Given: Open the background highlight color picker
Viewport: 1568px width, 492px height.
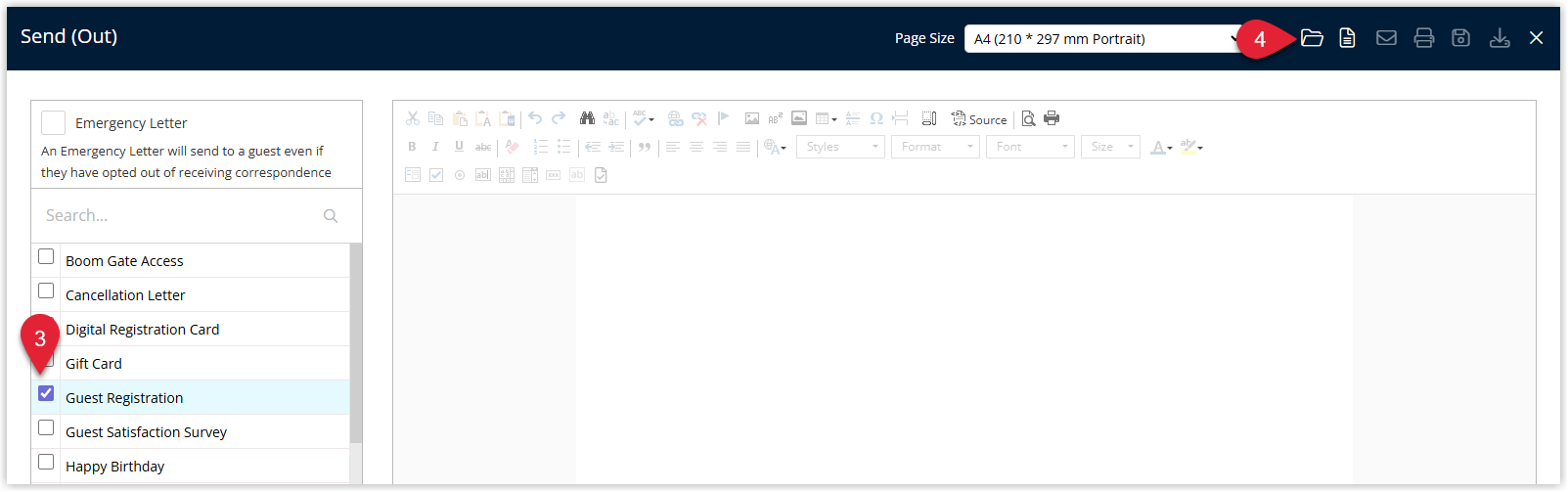Looking at the screenshot, I should tap(1191, 147).
